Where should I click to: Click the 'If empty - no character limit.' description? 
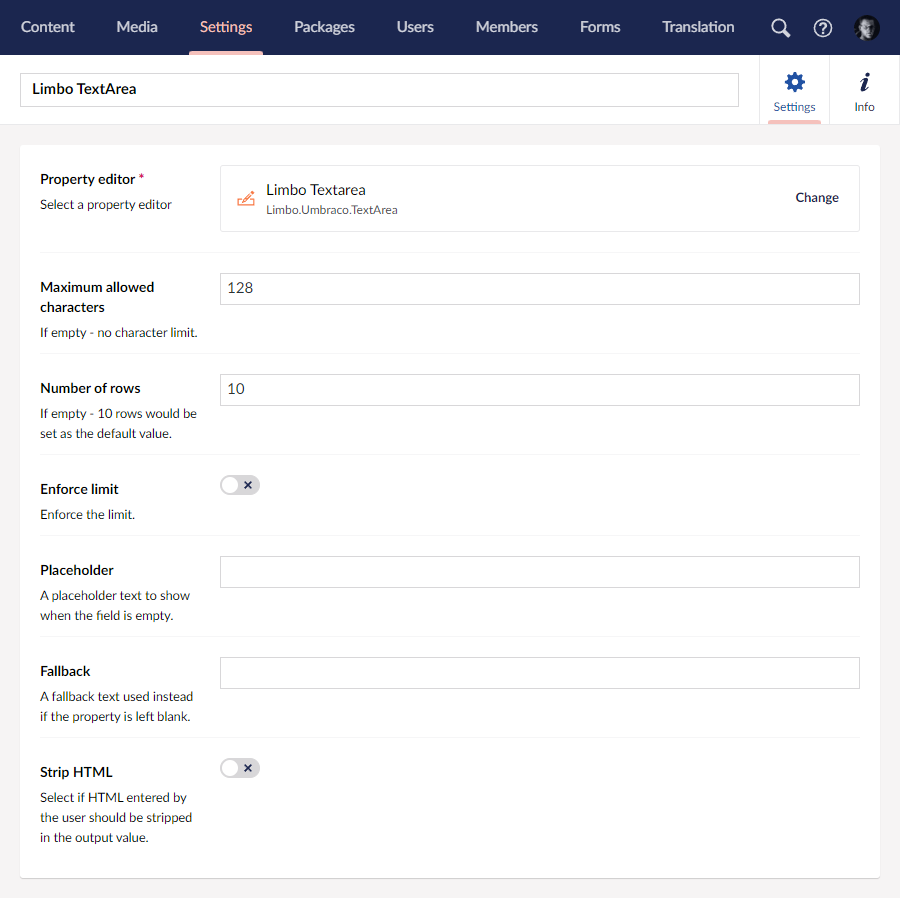pyautogui.click(x=119, y=332)
